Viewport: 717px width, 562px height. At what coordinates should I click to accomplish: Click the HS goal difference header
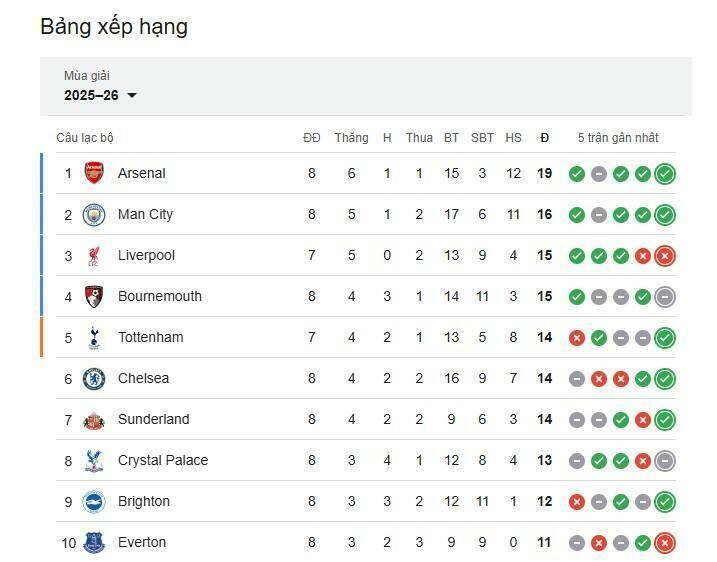(x=513, y=138)
